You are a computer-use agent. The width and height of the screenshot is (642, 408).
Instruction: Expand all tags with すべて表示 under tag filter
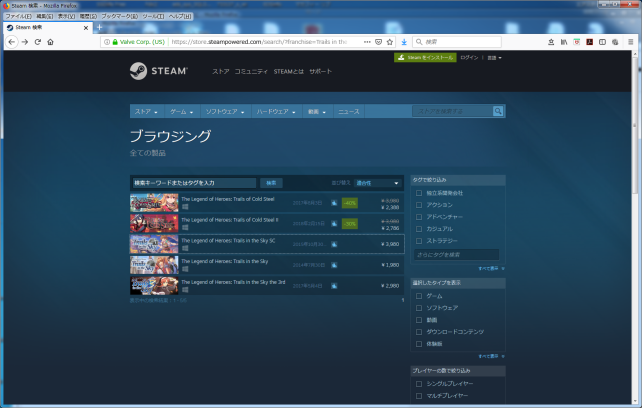coord(491,268)
